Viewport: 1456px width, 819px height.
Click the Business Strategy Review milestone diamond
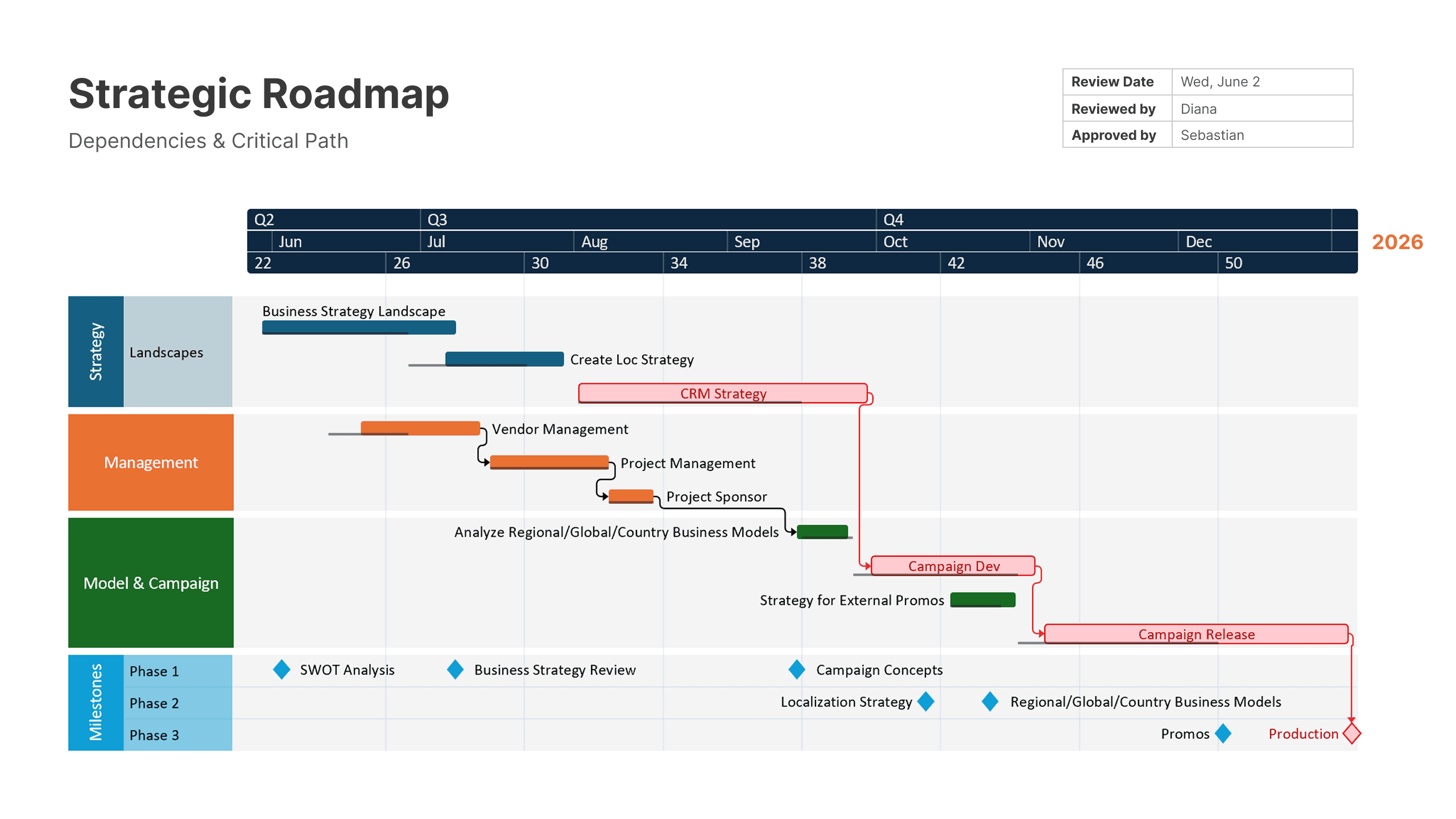tap(455, 670)
